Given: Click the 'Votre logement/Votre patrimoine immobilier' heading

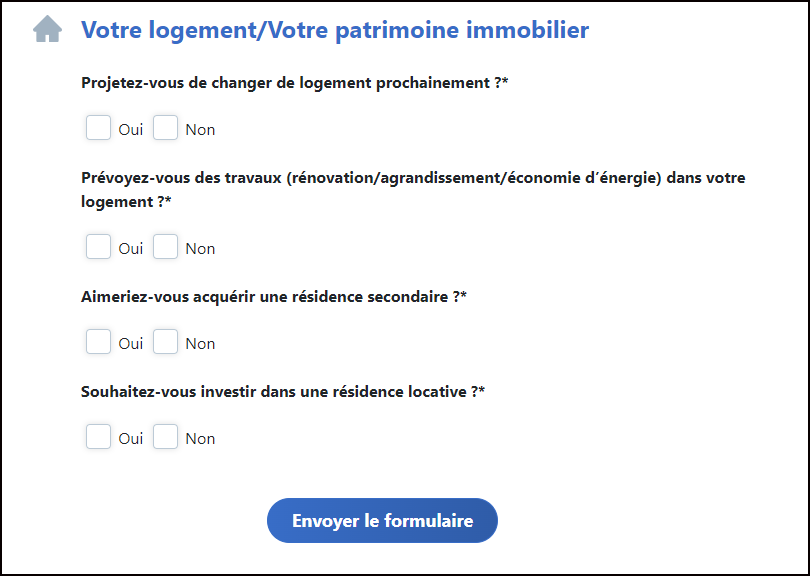Looking at the screenshot, I should point(335,30).
